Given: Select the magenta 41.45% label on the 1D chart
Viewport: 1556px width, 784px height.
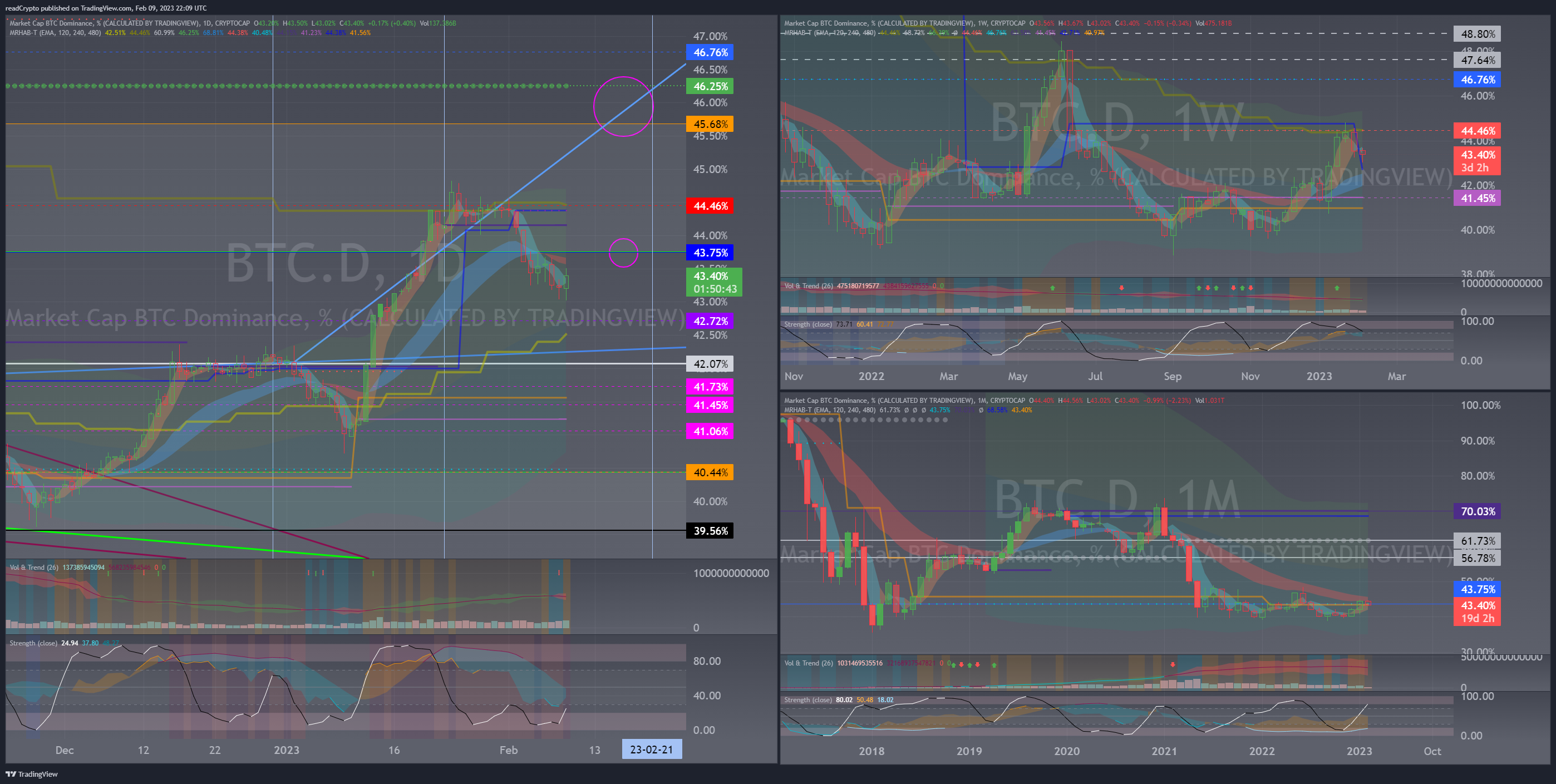Looking at the screenshot, I should pos(710,405).
